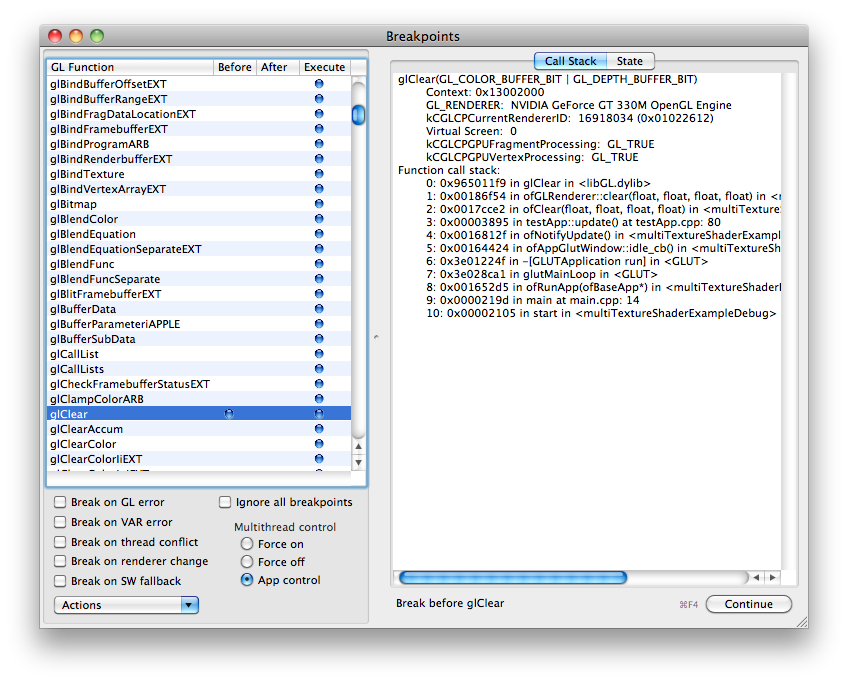The image size is (848, 683).
Task: Toggle Execute dot for glBlendColor
Action: 319,219
